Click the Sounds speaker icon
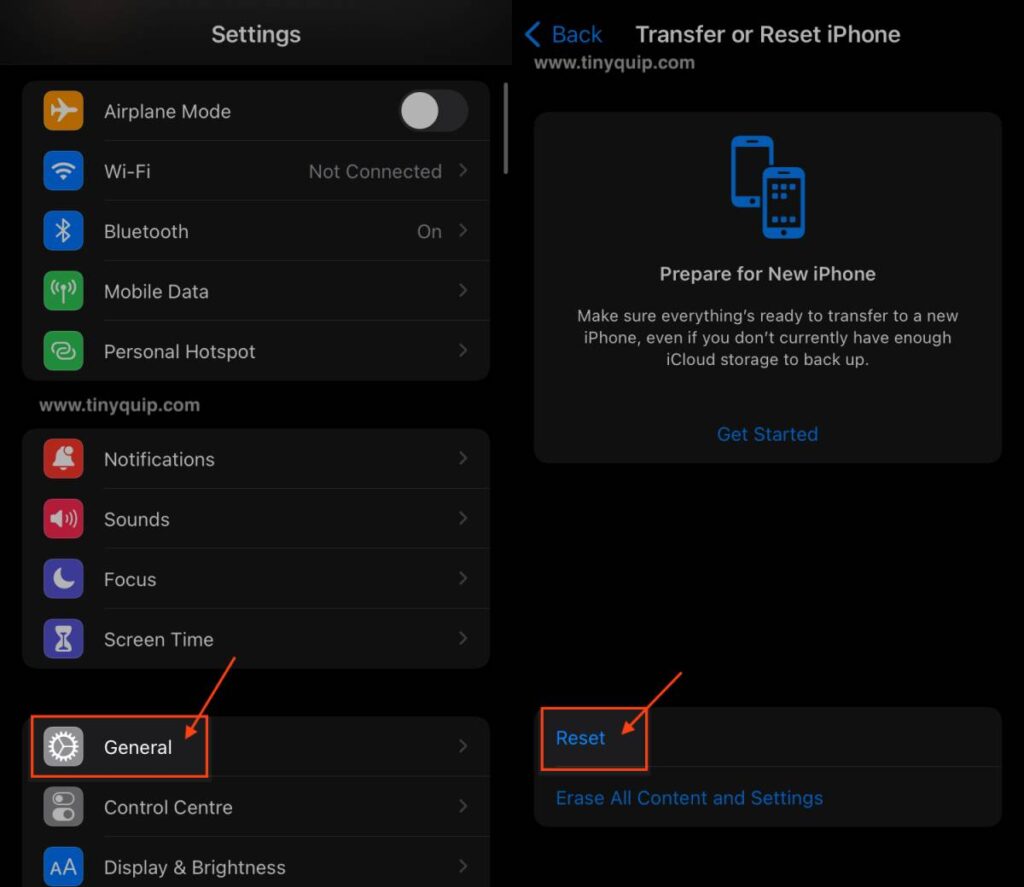 tap(64, 519)
